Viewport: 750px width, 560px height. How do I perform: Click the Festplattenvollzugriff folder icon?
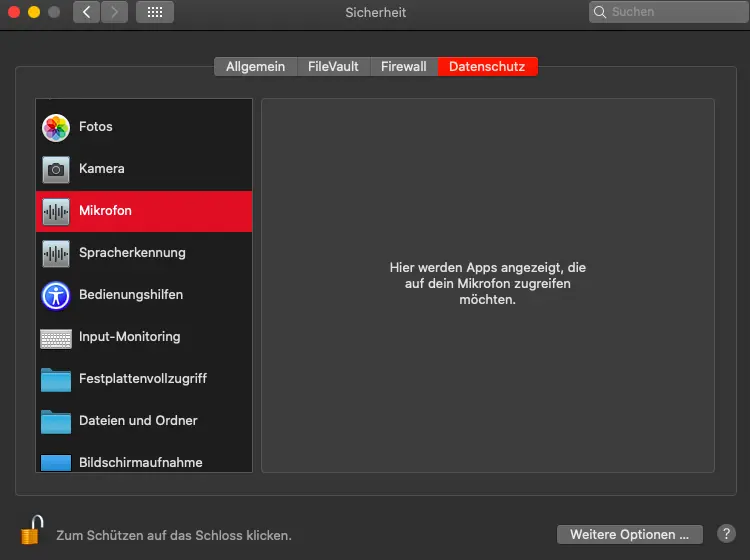[56, 379]
